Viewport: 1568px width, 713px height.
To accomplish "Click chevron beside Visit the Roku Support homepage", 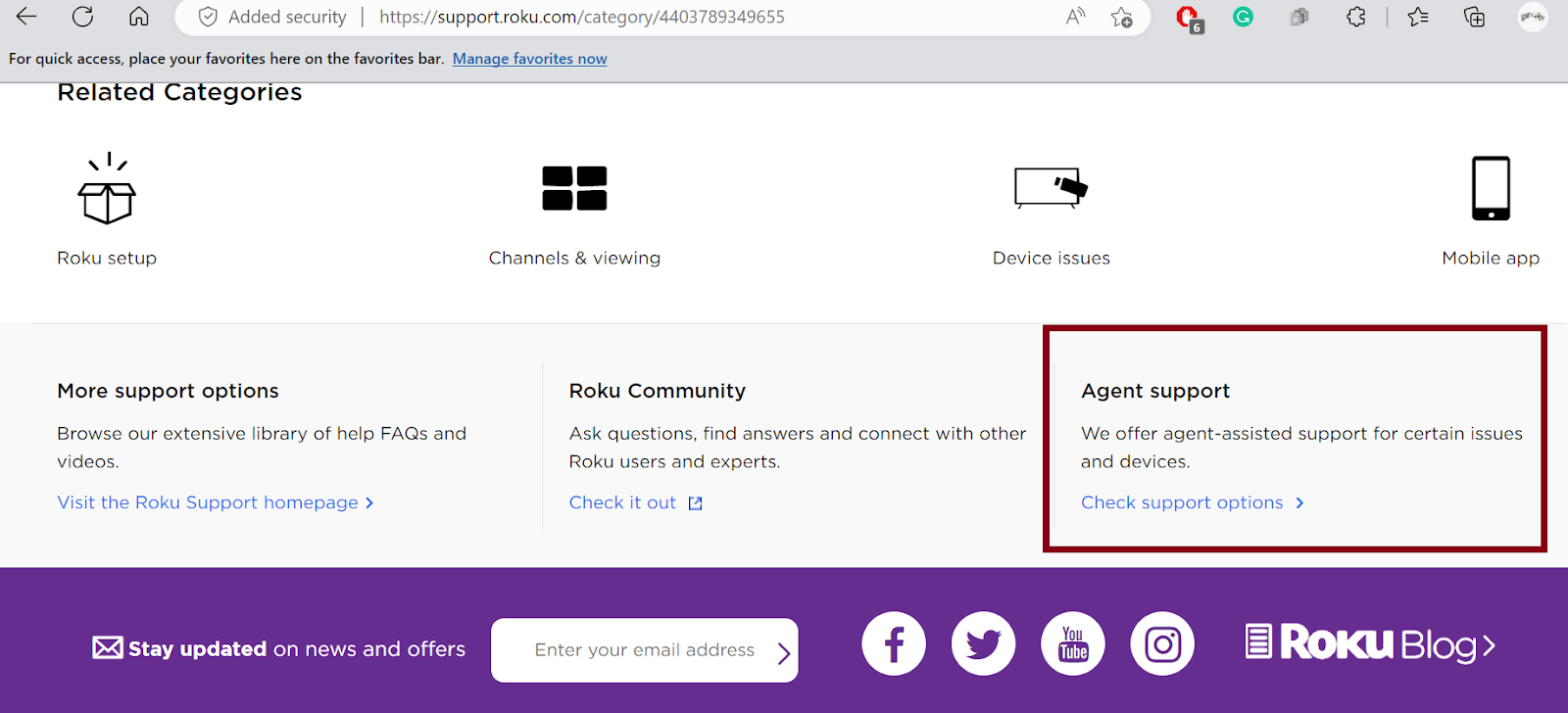I will click(369, 503).
